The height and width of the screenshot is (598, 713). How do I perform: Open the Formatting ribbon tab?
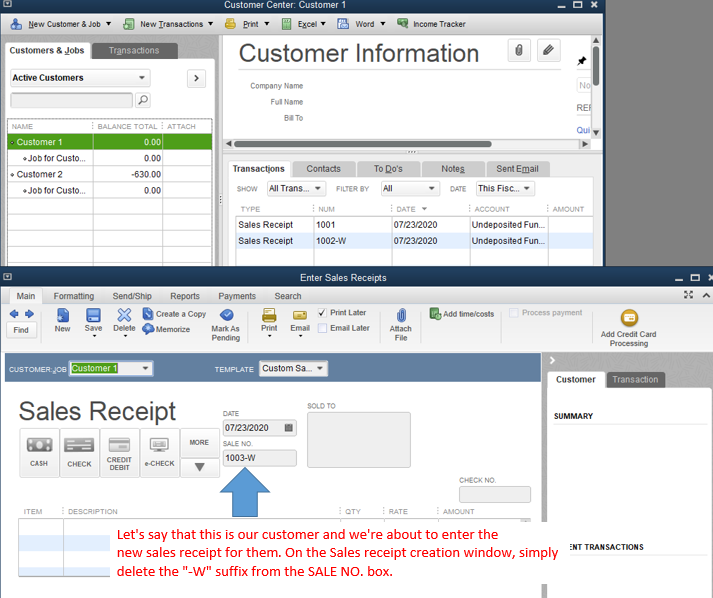tap(74, 296)
